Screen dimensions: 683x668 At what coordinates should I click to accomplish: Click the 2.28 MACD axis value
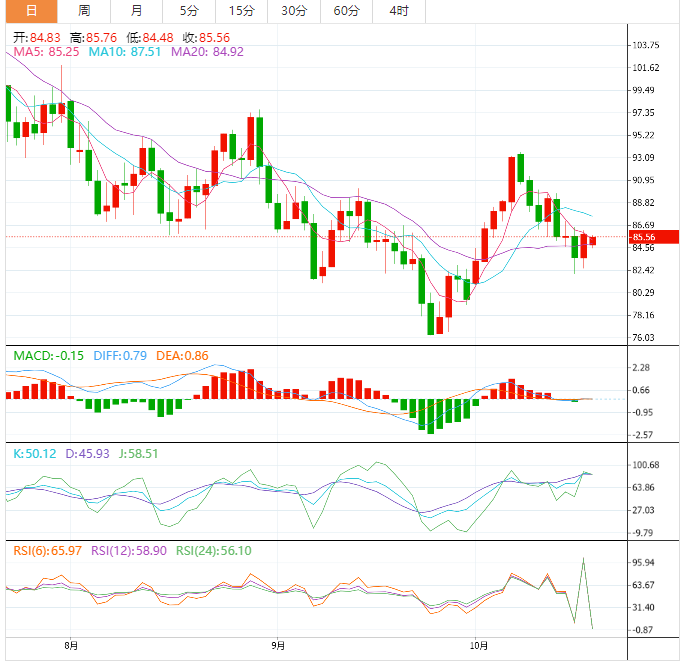click(x=641, y=368)
